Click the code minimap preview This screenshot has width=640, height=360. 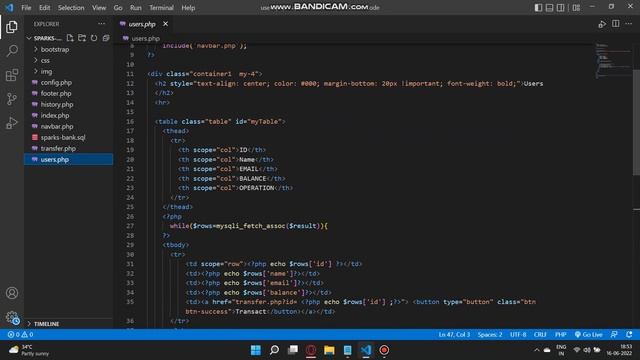[612, 60]
